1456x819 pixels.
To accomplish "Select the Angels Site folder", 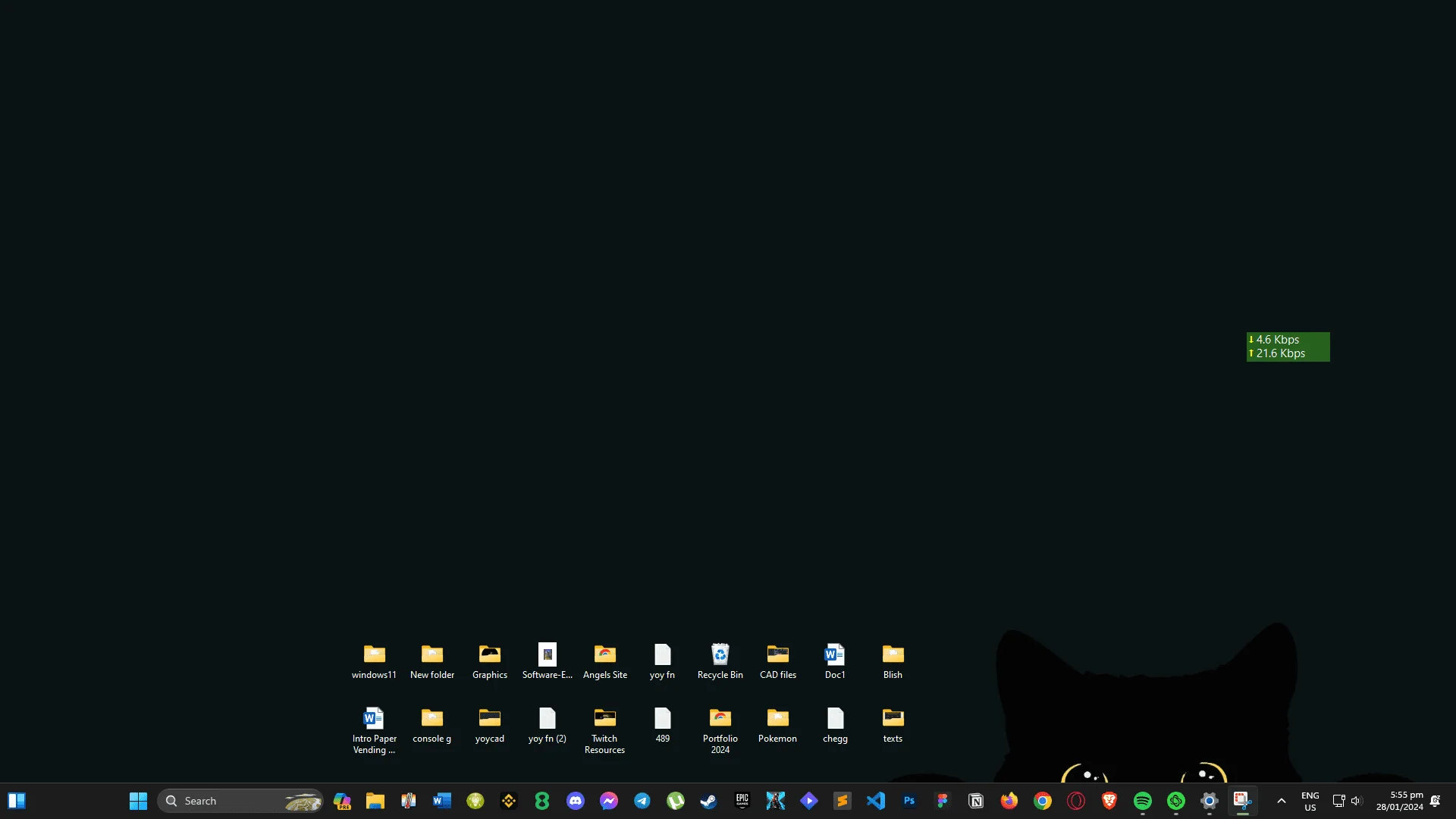I will coord(605,661).
